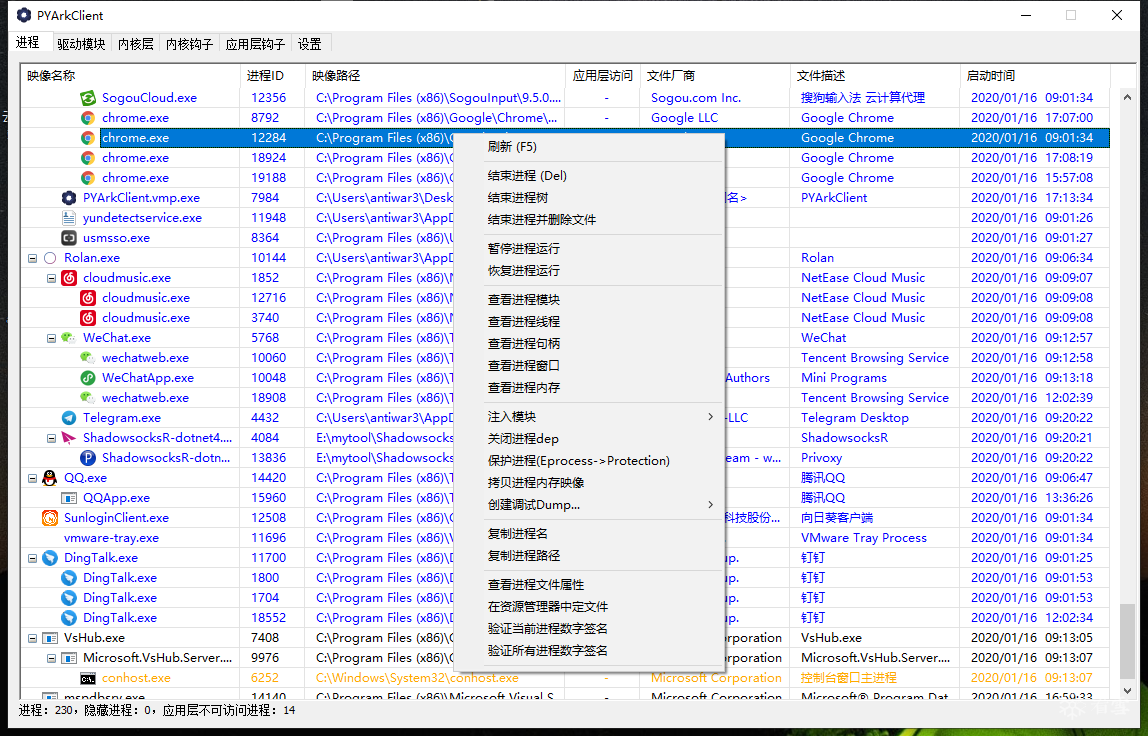Sort by 映像名称 column header

click(x=130, y=75)
